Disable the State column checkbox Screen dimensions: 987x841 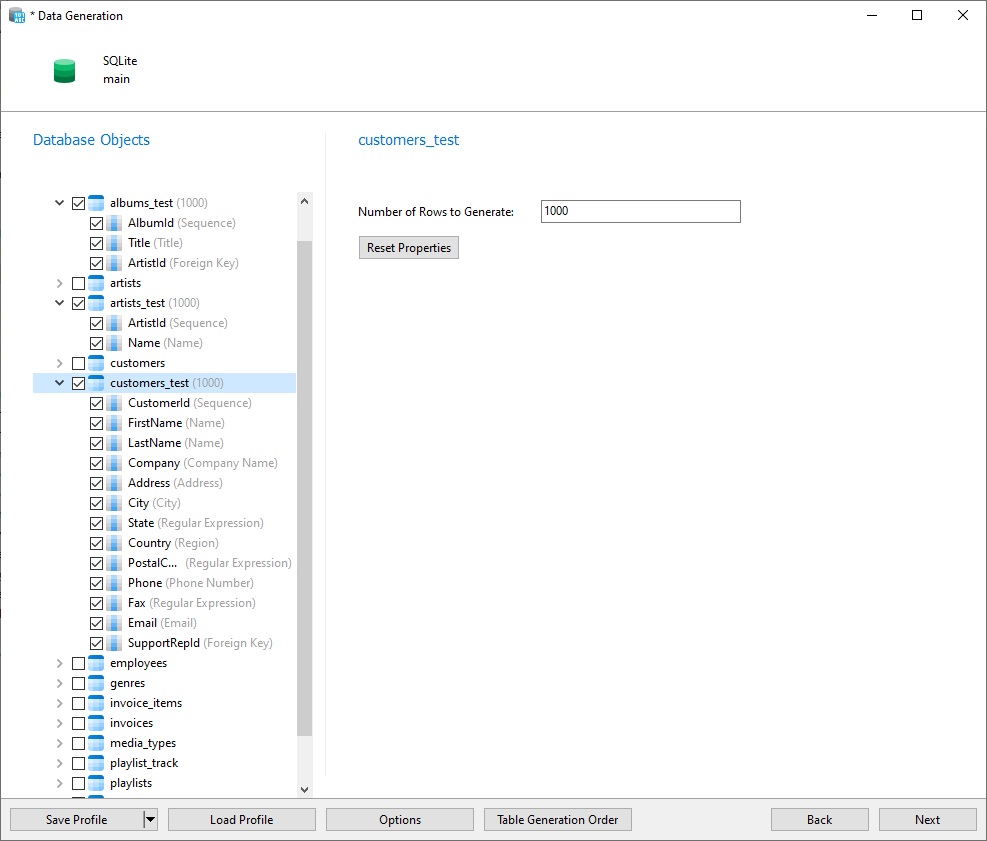pos(96,523)
